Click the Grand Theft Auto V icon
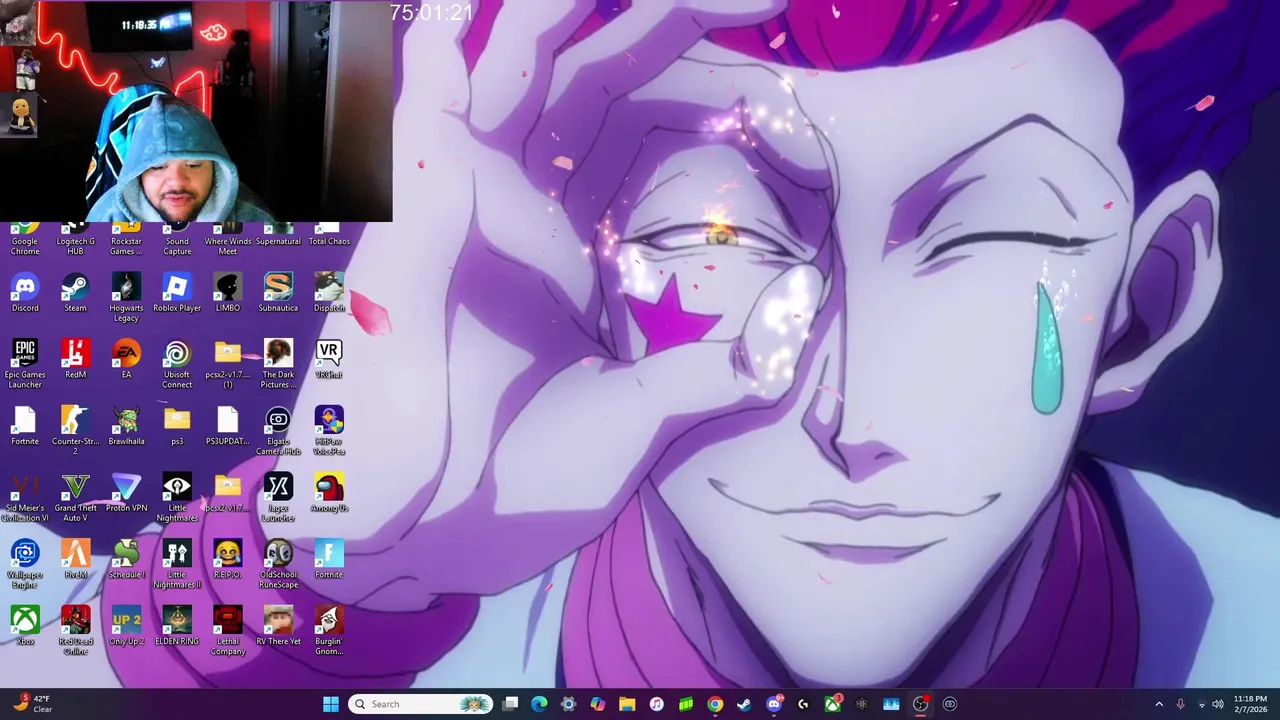 tap(75, 498)
